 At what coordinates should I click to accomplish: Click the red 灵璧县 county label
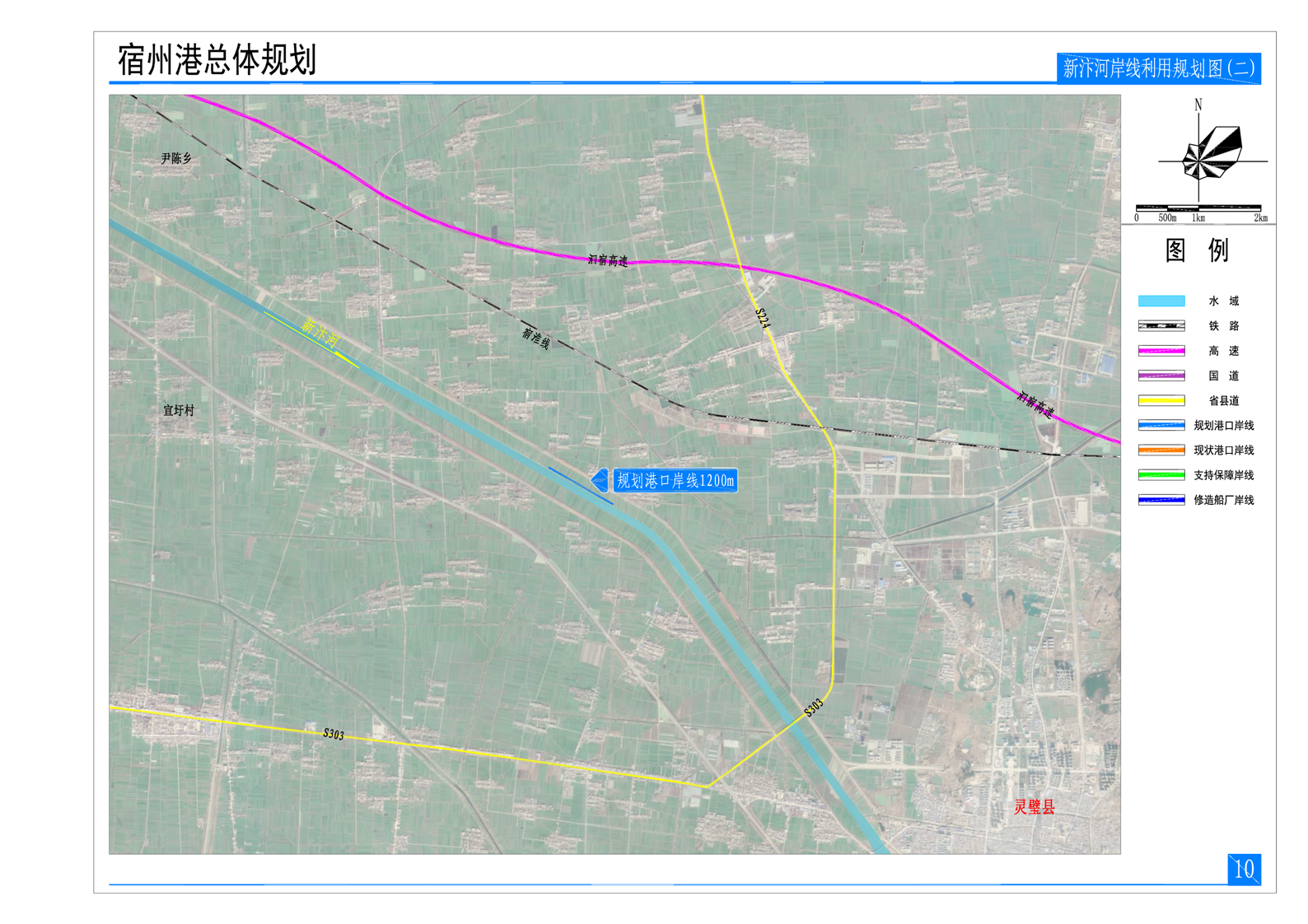tap(1034, 807)
